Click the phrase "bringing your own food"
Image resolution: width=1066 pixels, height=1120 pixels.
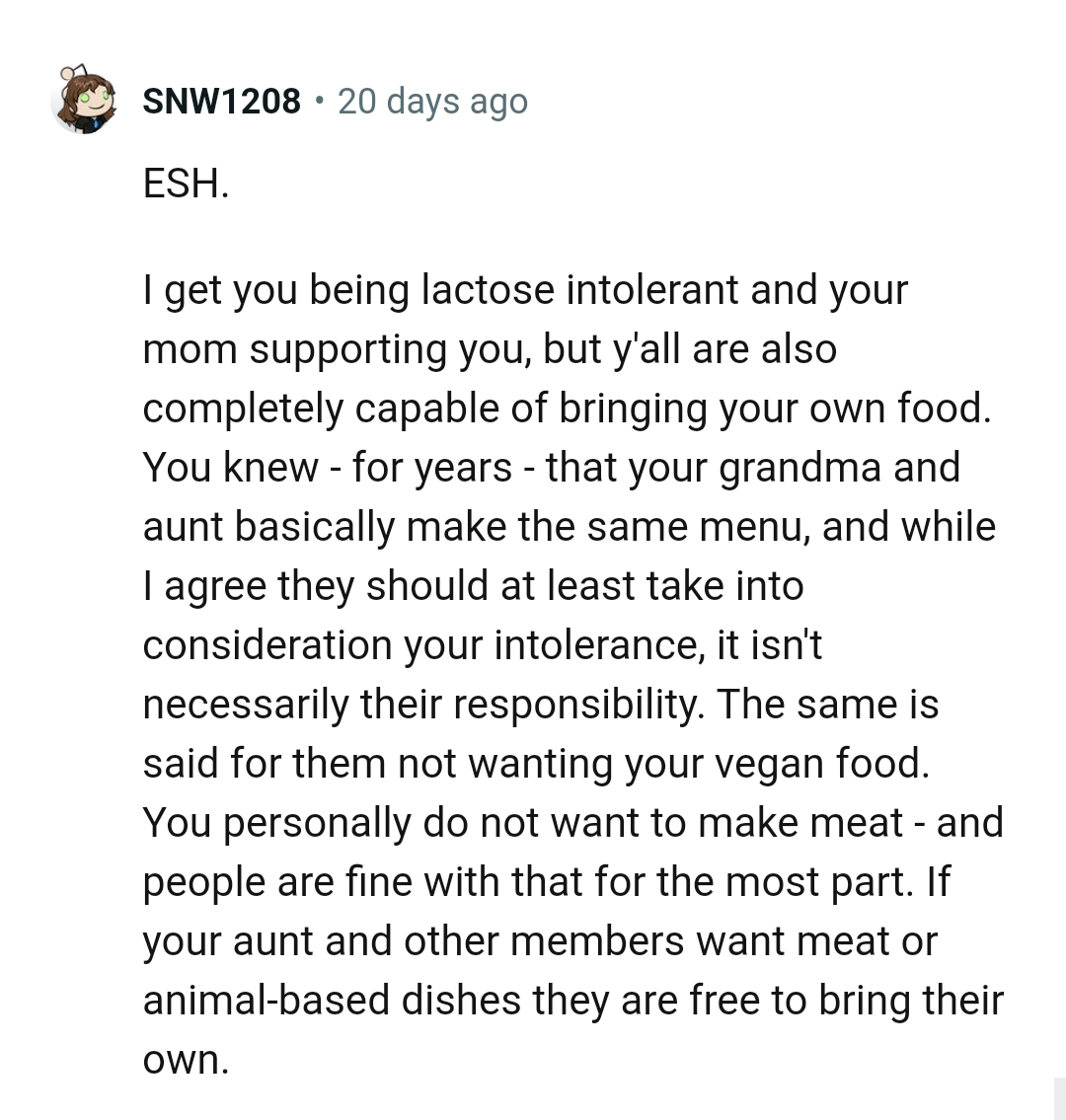click(773, 409)
